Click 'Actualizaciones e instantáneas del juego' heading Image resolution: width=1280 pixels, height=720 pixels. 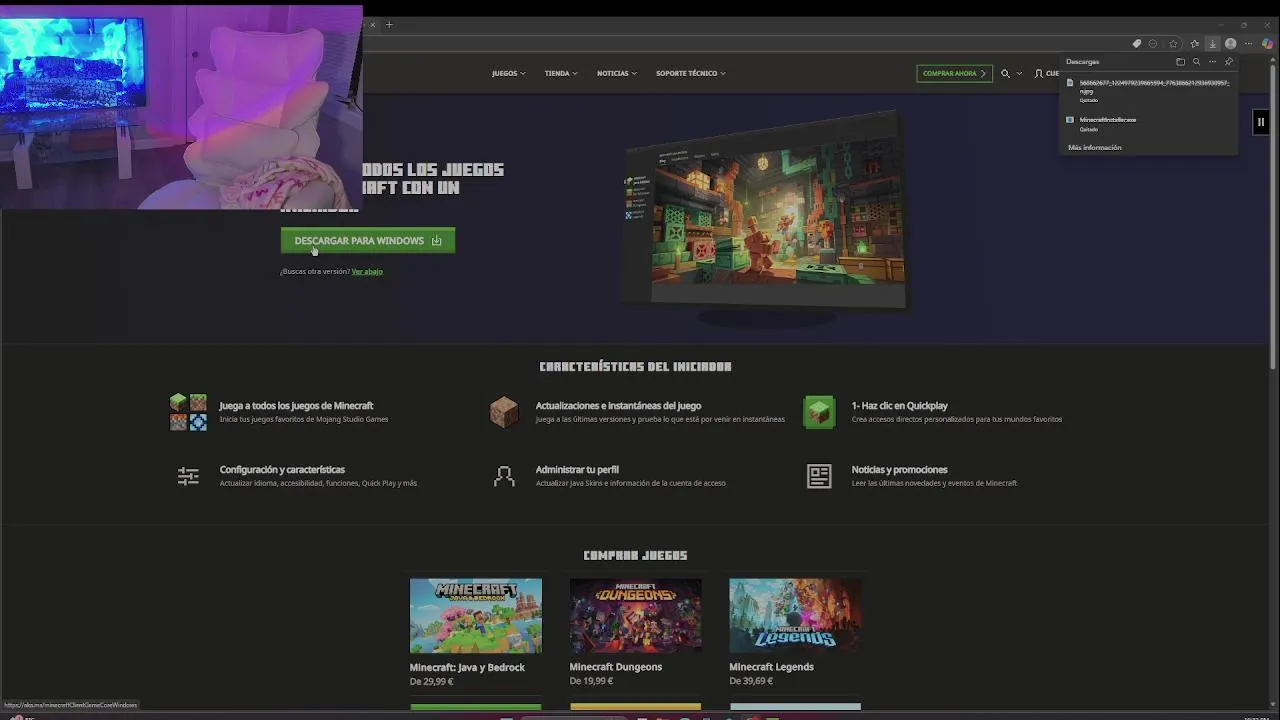click(618, 405)
